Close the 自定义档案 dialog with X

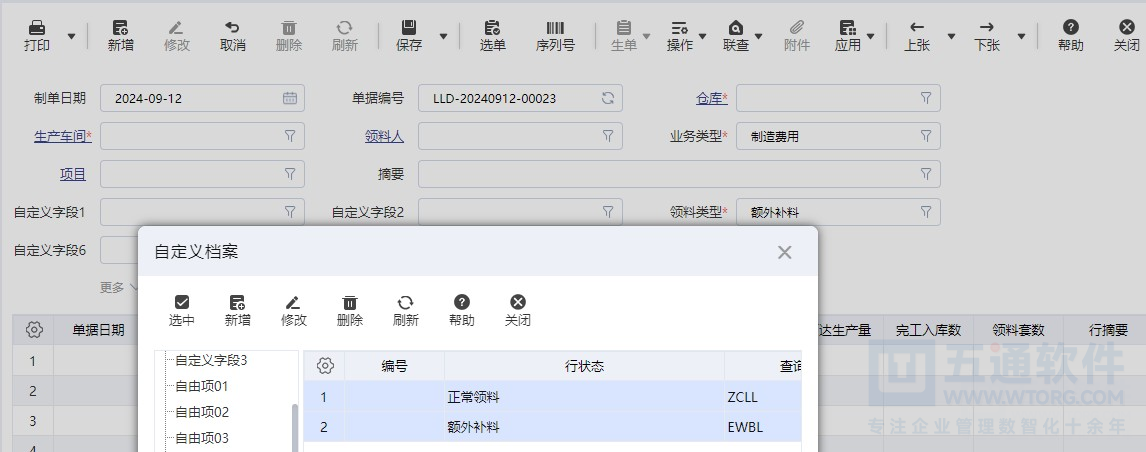click(784, 252)
